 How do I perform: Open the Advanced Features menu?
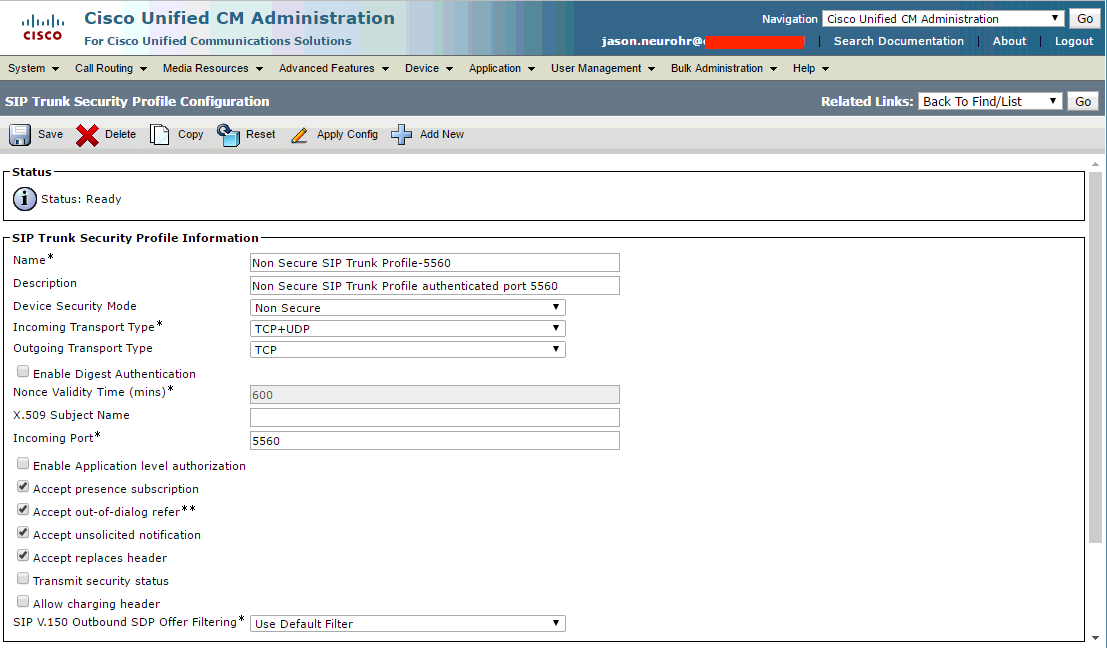pos(334,68)
